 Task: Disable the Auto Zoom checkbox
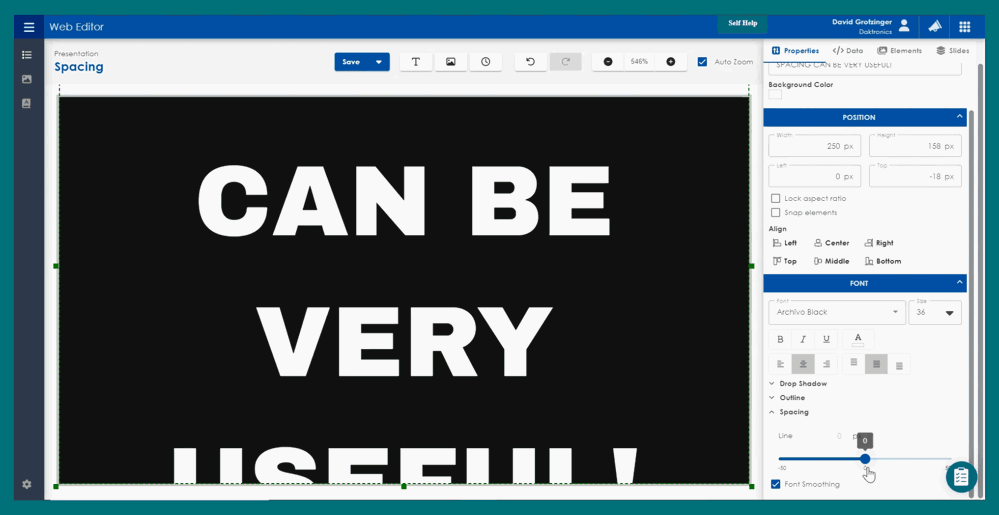[702, 62]
